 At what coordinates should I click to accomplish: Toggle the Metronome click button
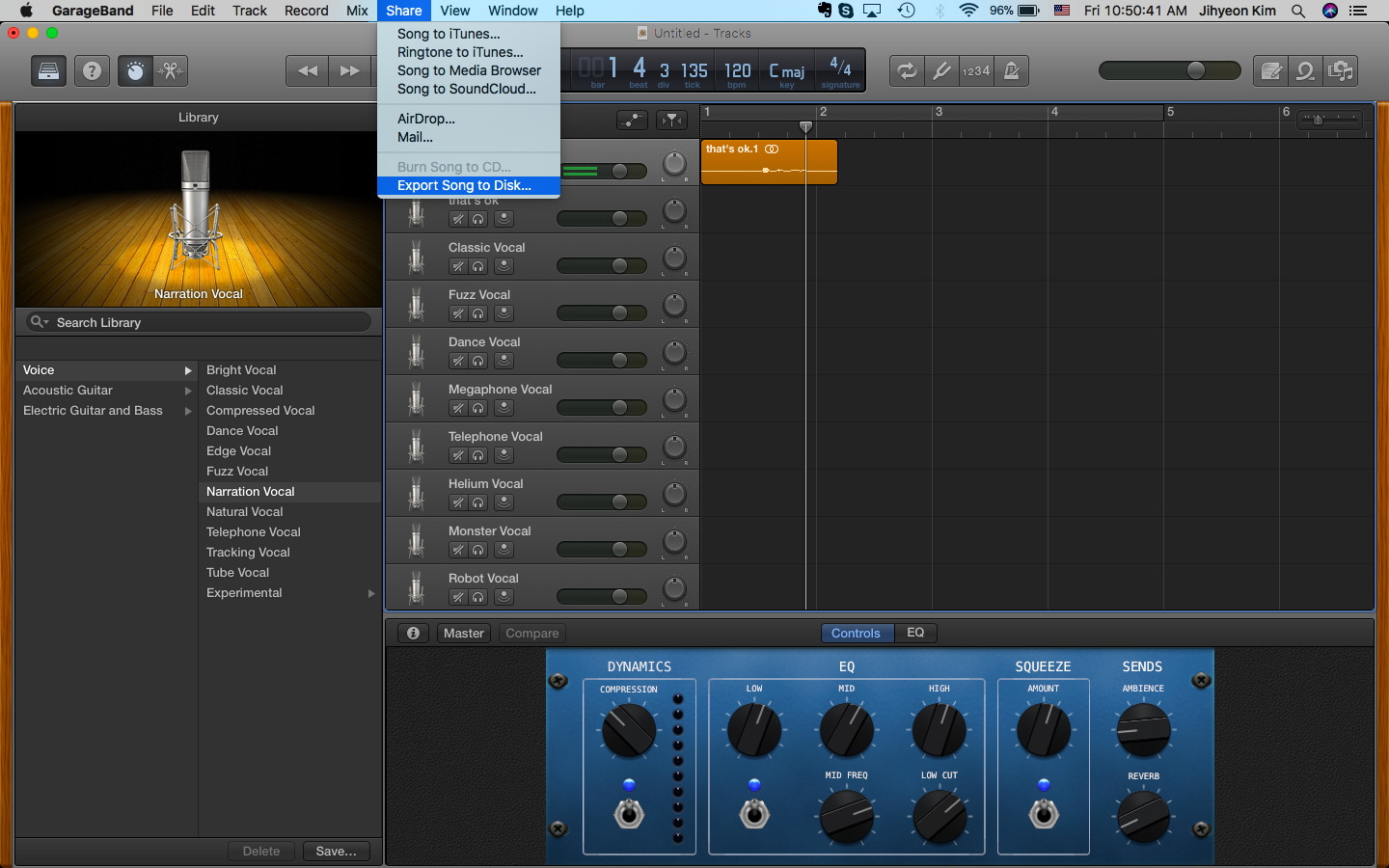(x=1011, y=71)
